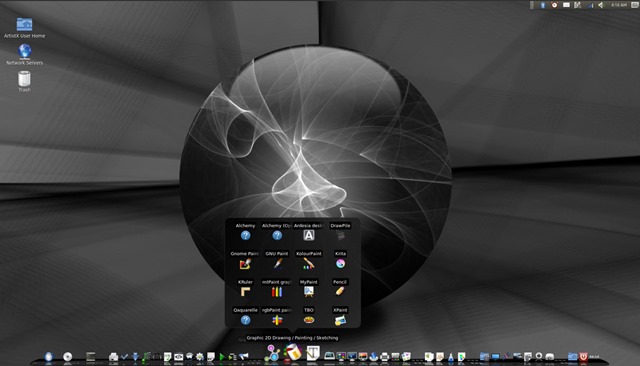This screenshot has height=366, width=640.
Task: Click the blue down-arrow dock icon
Action: point(135,357)
